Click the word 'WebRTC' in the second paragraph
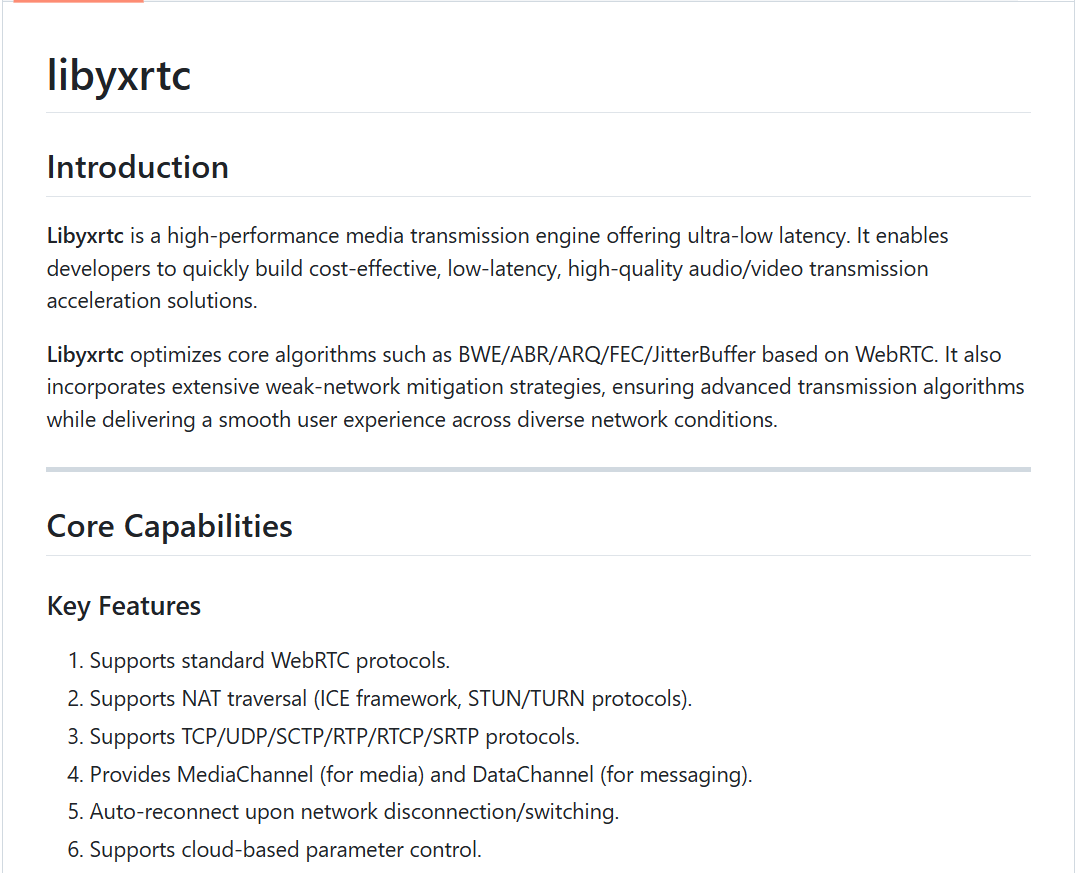This screenshot has height=873, width=1075. tap(895, 355)
